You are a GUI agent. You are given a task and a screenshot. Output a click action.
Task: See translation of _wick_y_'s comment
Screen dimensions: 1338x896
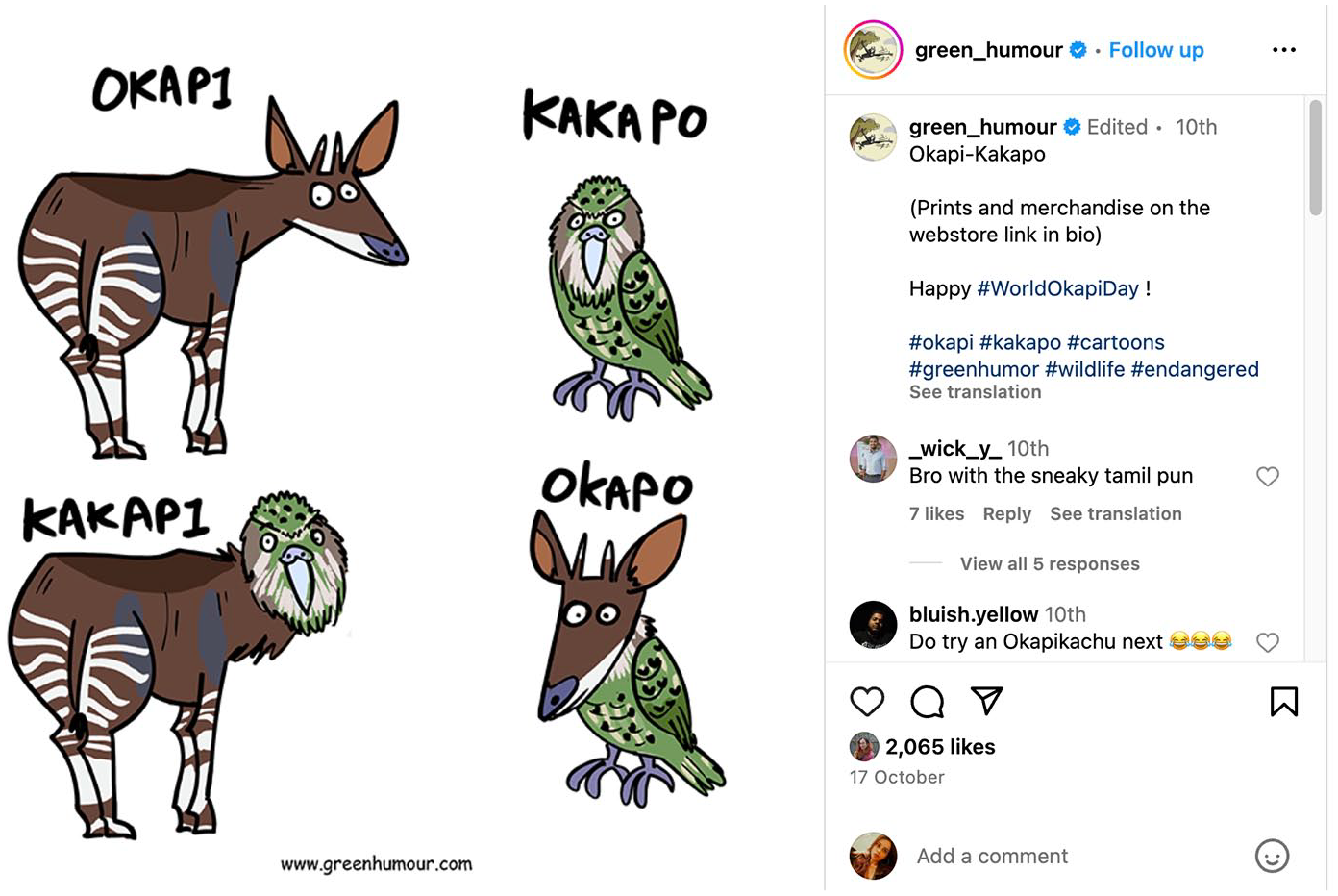click(1116, 514)
